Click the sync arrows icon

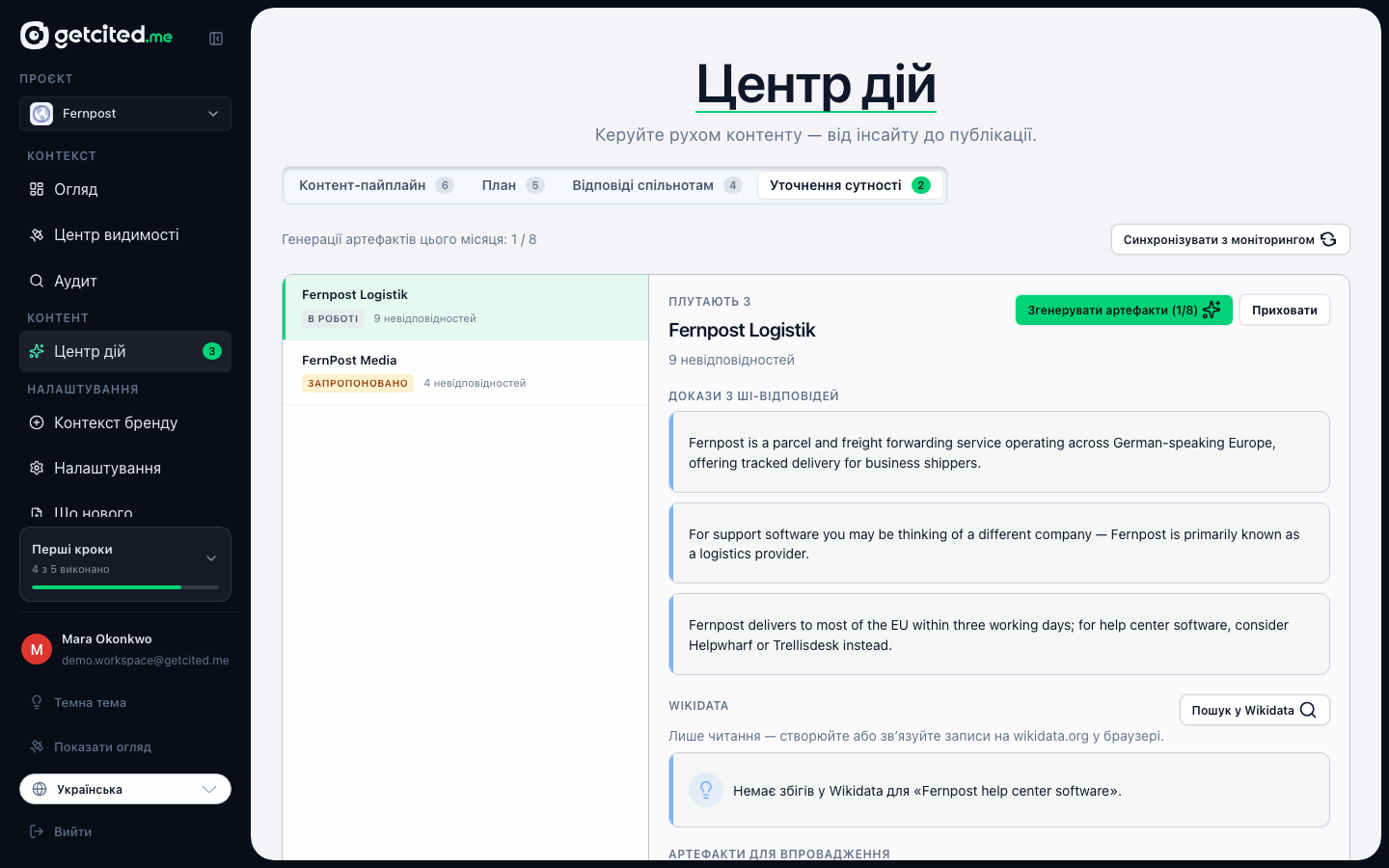(x=1328, y=239)
